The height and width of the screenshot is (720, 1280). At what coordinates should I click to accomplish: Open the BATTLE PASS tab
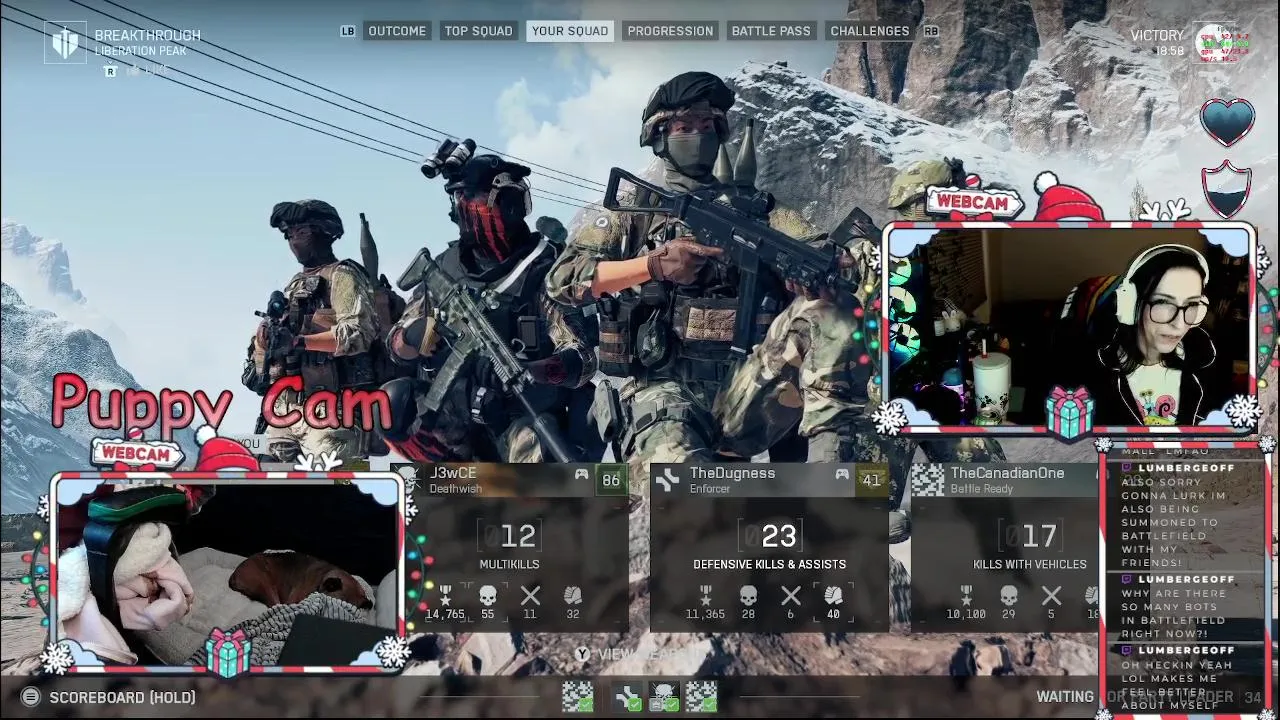[771, 31]
